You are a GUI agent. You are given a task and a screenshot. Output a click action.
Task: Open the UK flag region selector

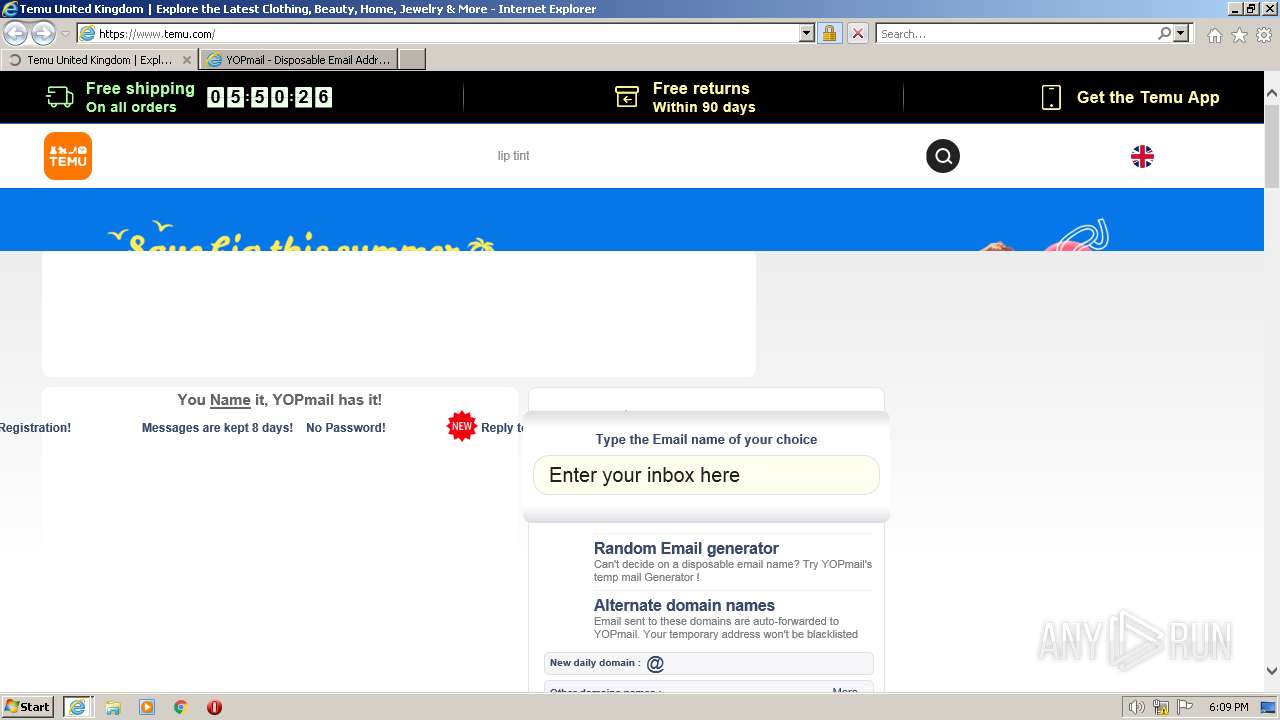coord(1142,156)
